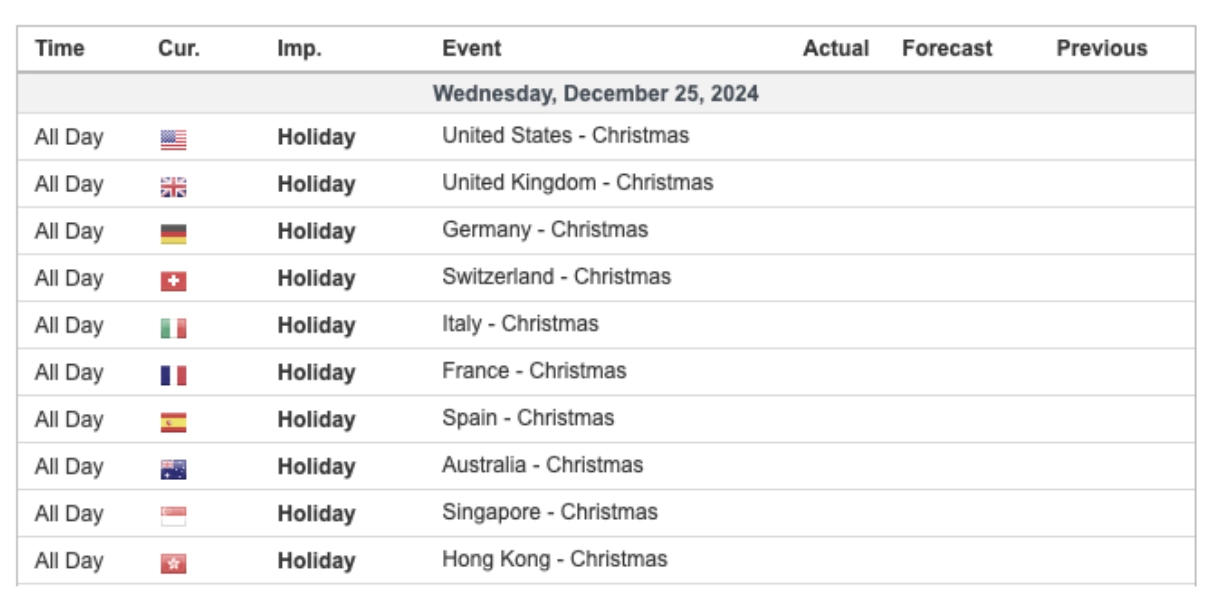Image resolution: width=1226 pixels, height=608 pixels.
Task: Click the United Kingdom flag icon
Action: click(x=173, y=185)
